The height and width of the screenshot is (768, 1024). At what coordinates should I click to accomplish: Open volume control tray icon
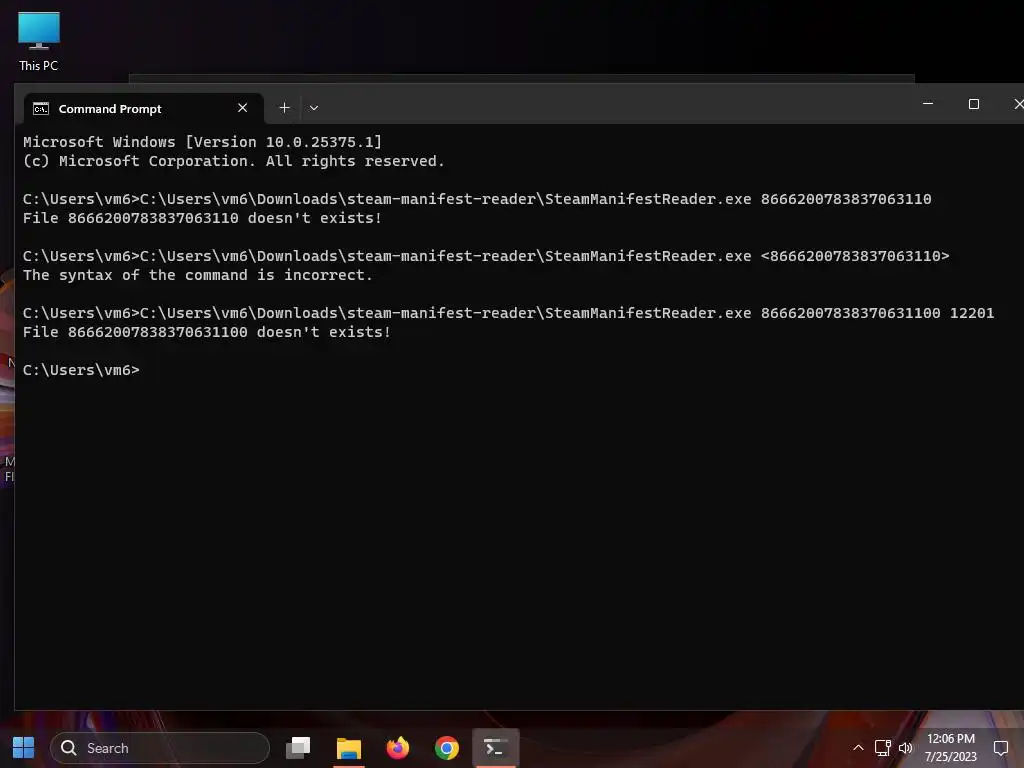[x=906, y=748]
